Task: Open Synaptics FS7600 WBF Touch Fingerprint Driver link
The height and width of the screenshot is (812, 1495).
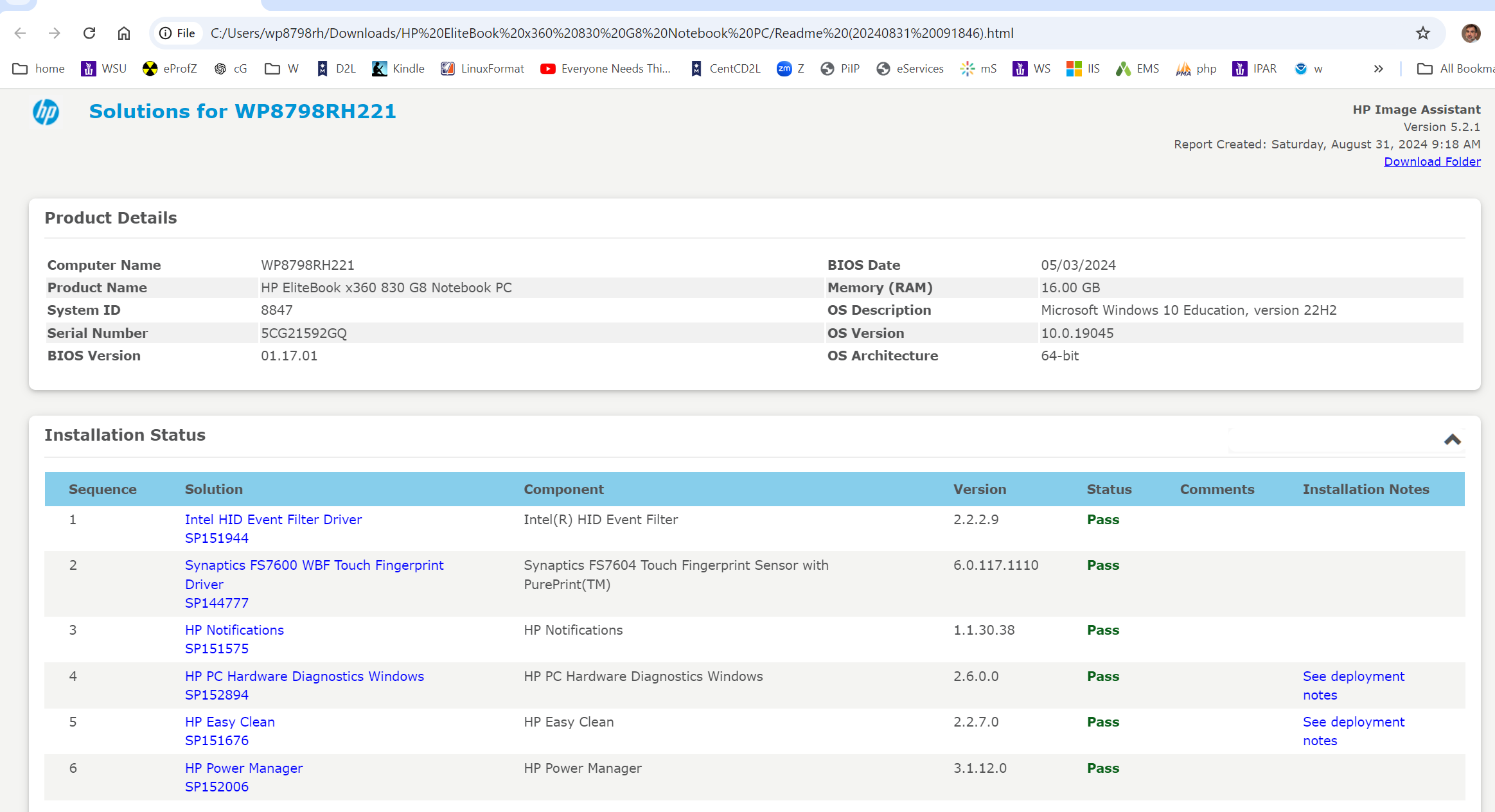Action: tap(314, 574)
